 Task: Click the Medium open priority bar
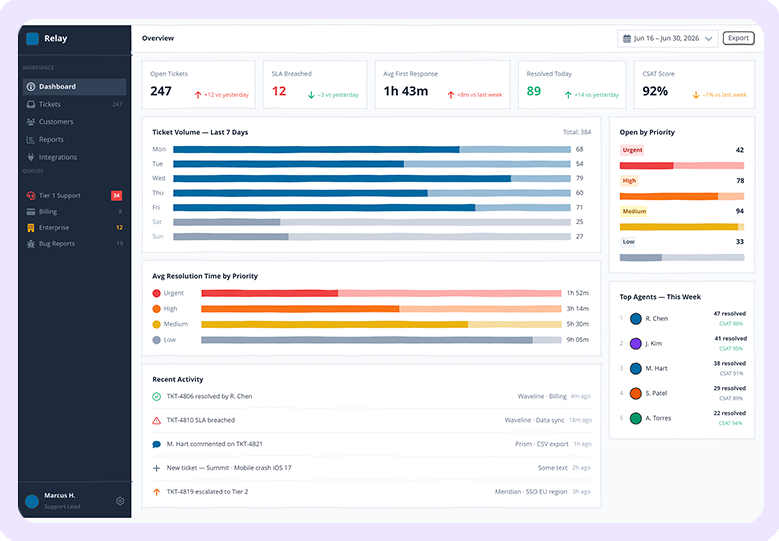(x=682, y=227)
